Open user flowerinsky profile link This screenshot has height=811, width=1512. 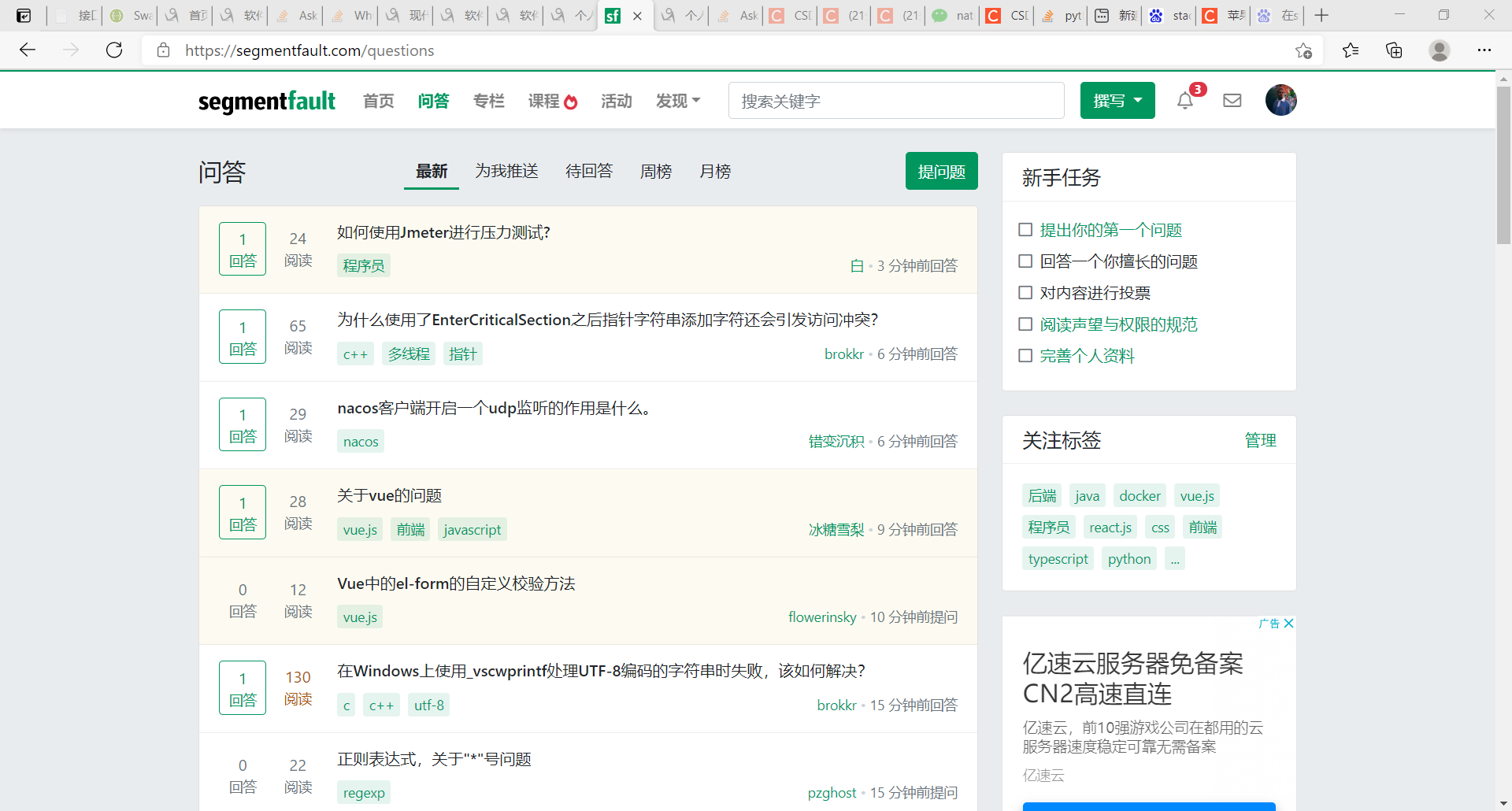[x=822, y=617]
